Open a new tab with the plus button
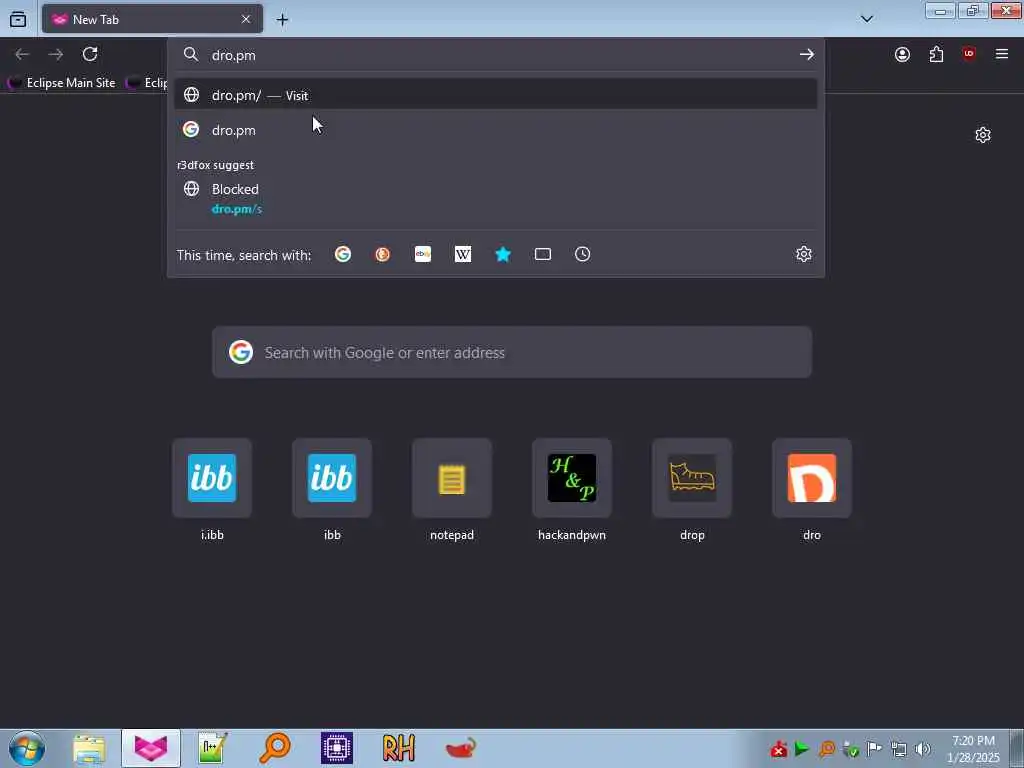Viewport: 1024px width, 768px height. pyautogui.click(x=282, y=20)
